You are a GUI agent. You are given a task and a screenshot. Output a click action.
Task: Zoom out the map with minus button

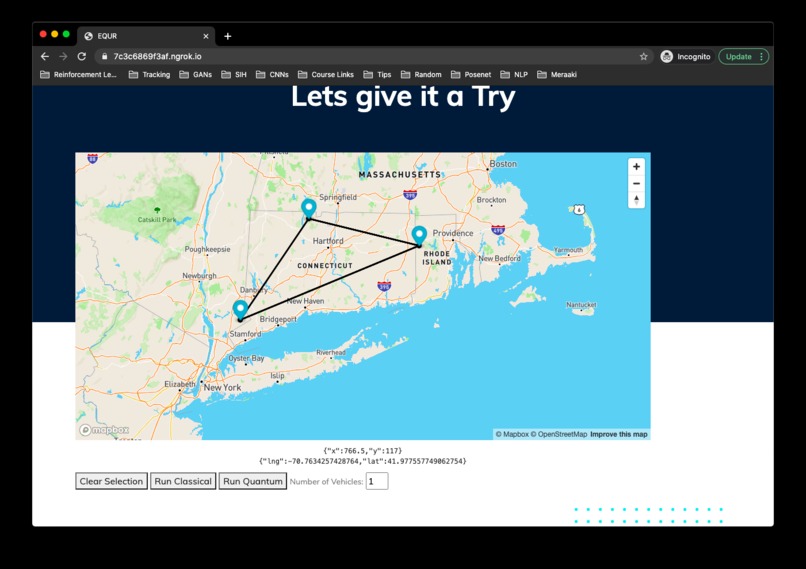(636, 183)
